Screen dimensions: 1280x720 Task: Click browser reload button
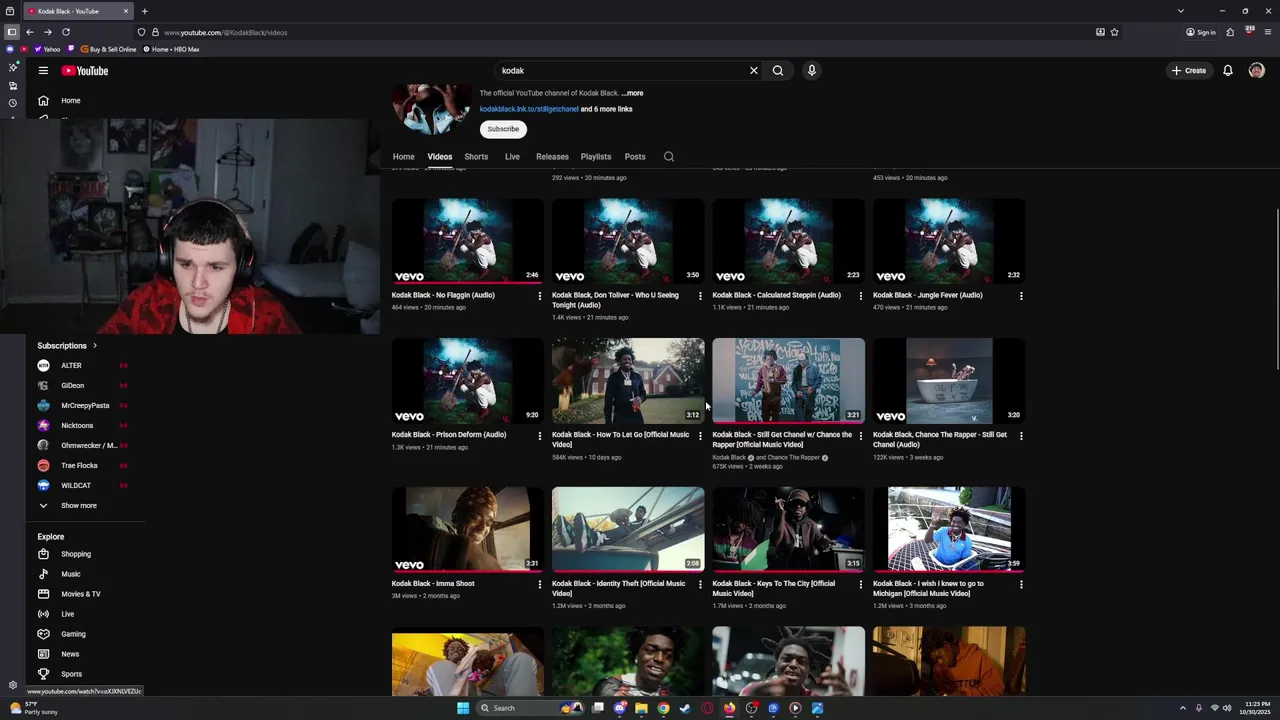[x=66, y=32]
